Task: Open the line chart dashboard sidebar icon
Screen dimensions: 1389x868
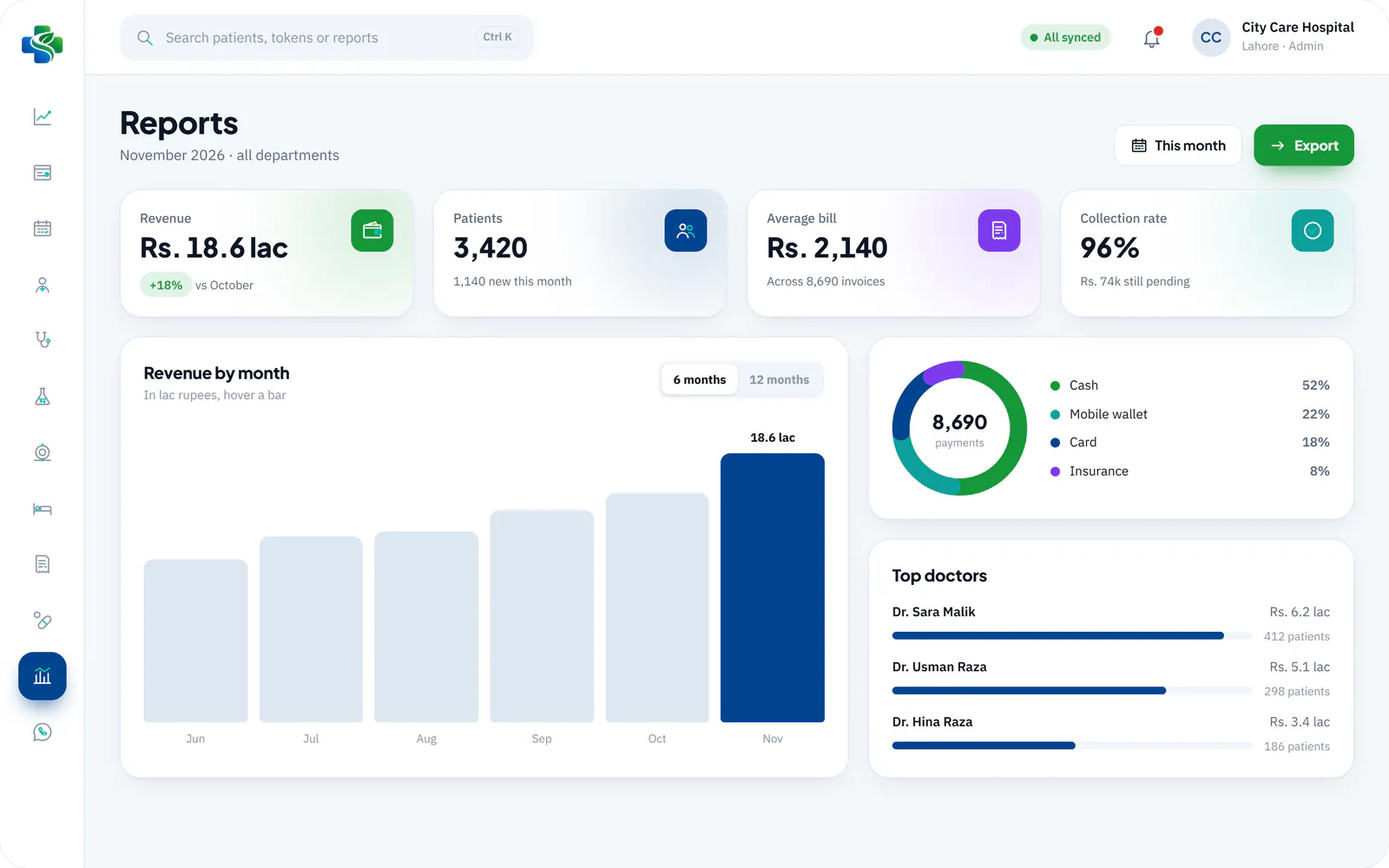Action: point(43,116)
